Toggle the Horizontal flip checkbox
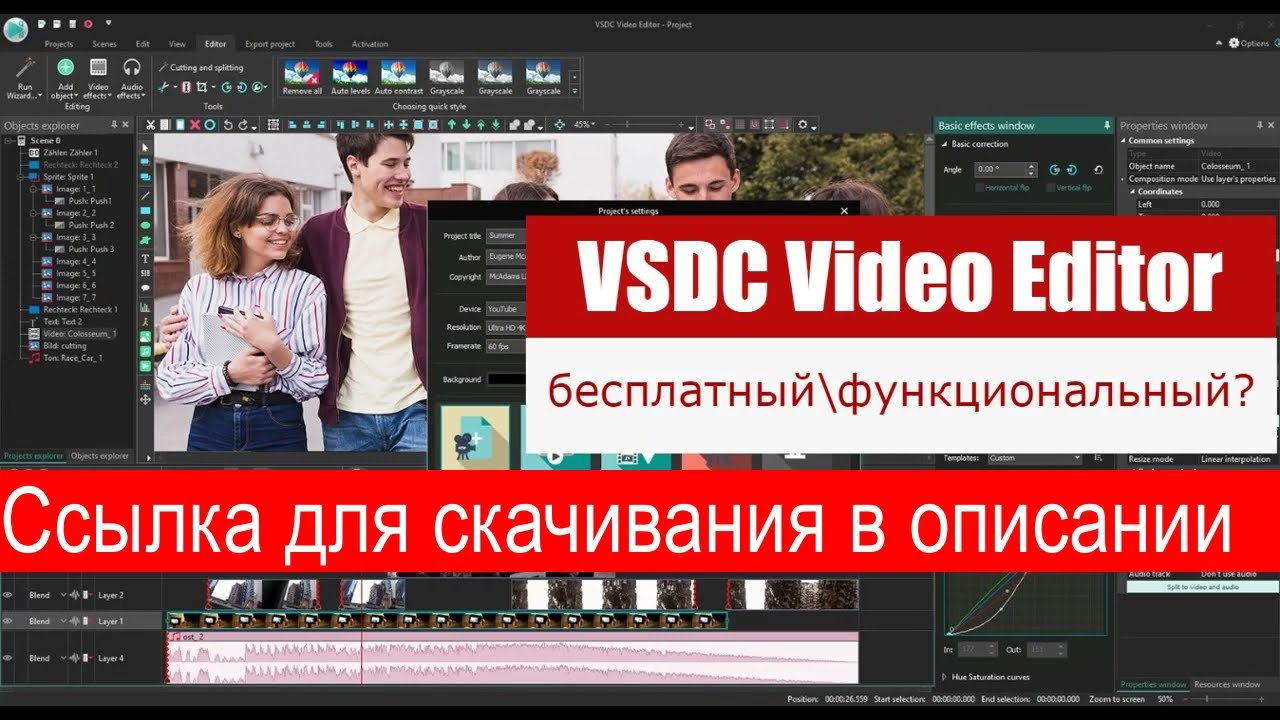Image resolution: width=1280 pixels, height=720 pixels. (979, 187)
